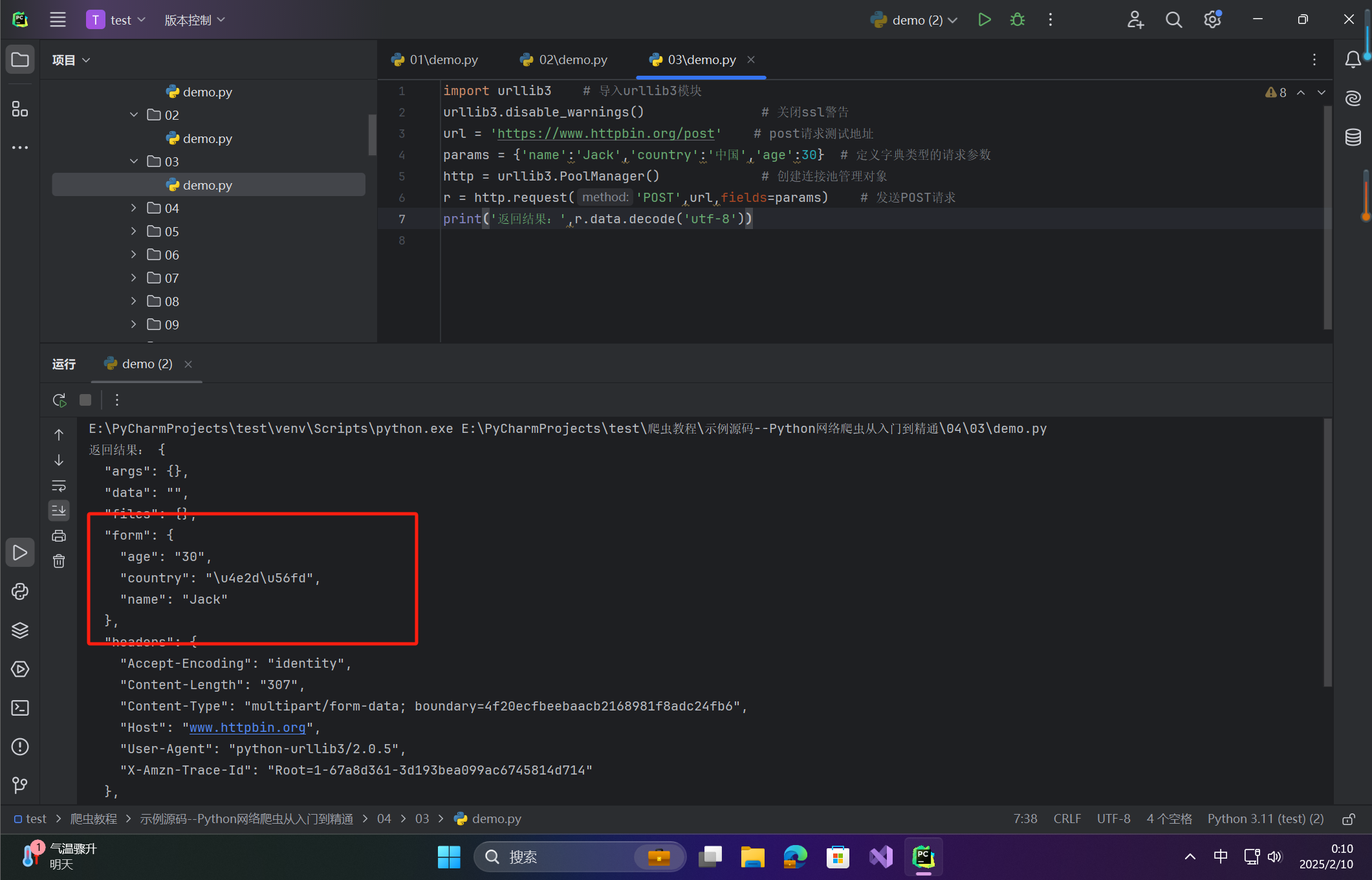Stop the running process
This screenshot has width=1372, height=880.
(x=85, y=400)
